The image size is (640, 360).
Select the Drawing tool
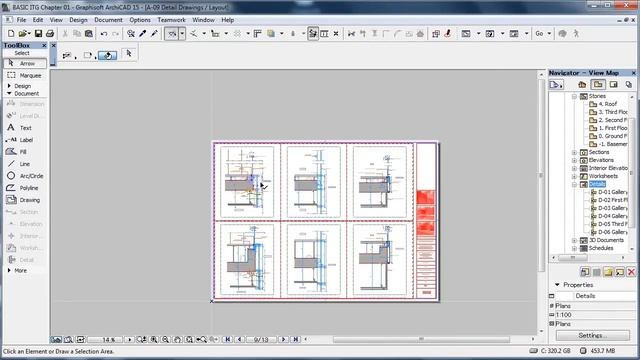[x=25, y=200]
